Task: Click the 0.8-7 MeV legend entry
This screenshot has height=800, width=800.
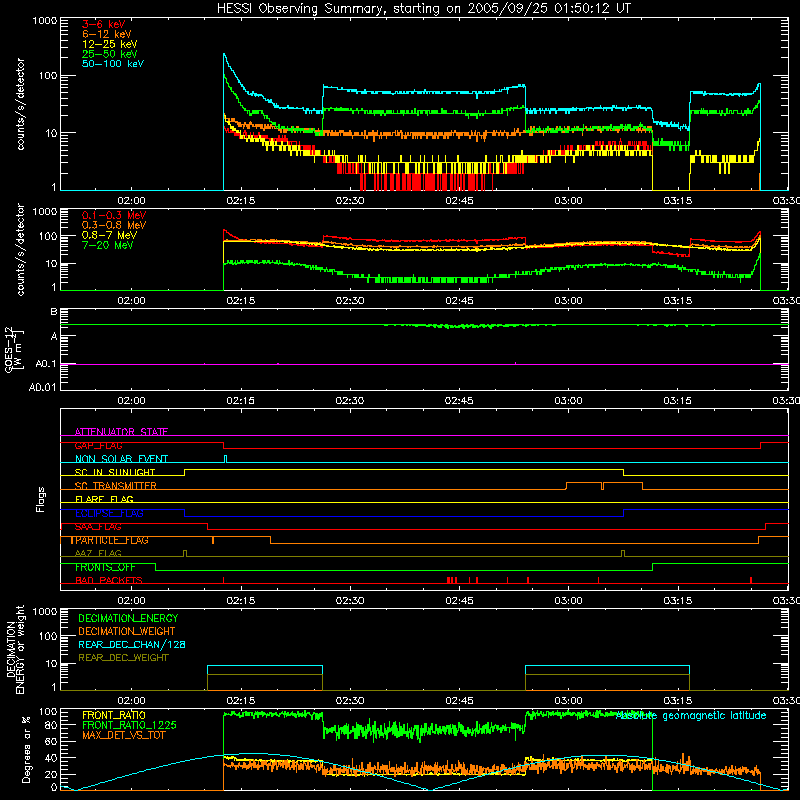Action: pyautogui.click(x=109, y=235)
